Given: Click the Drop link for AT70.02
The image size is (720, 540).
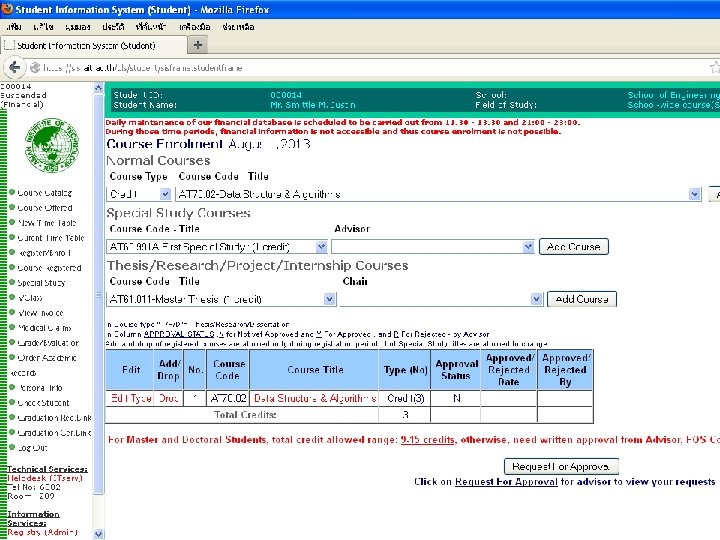Looking at the screenshot, I should coord(168,398).
